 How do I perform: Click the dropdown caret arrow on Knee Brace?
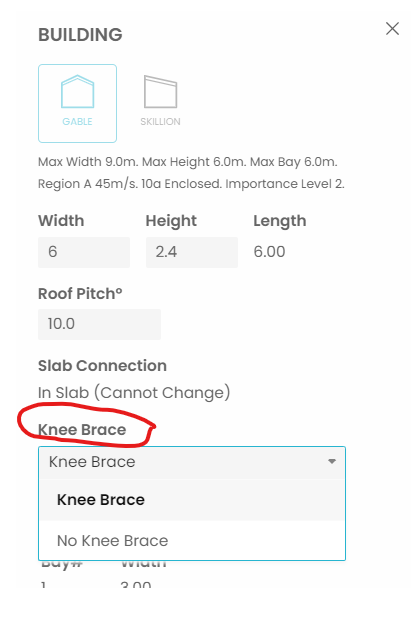point(332,461)
